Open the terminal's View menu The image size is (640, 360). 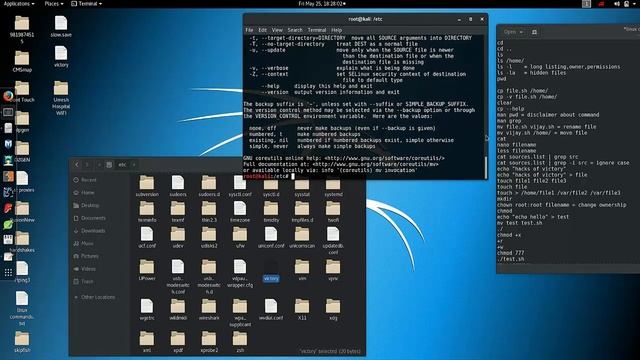click(277, 30)
